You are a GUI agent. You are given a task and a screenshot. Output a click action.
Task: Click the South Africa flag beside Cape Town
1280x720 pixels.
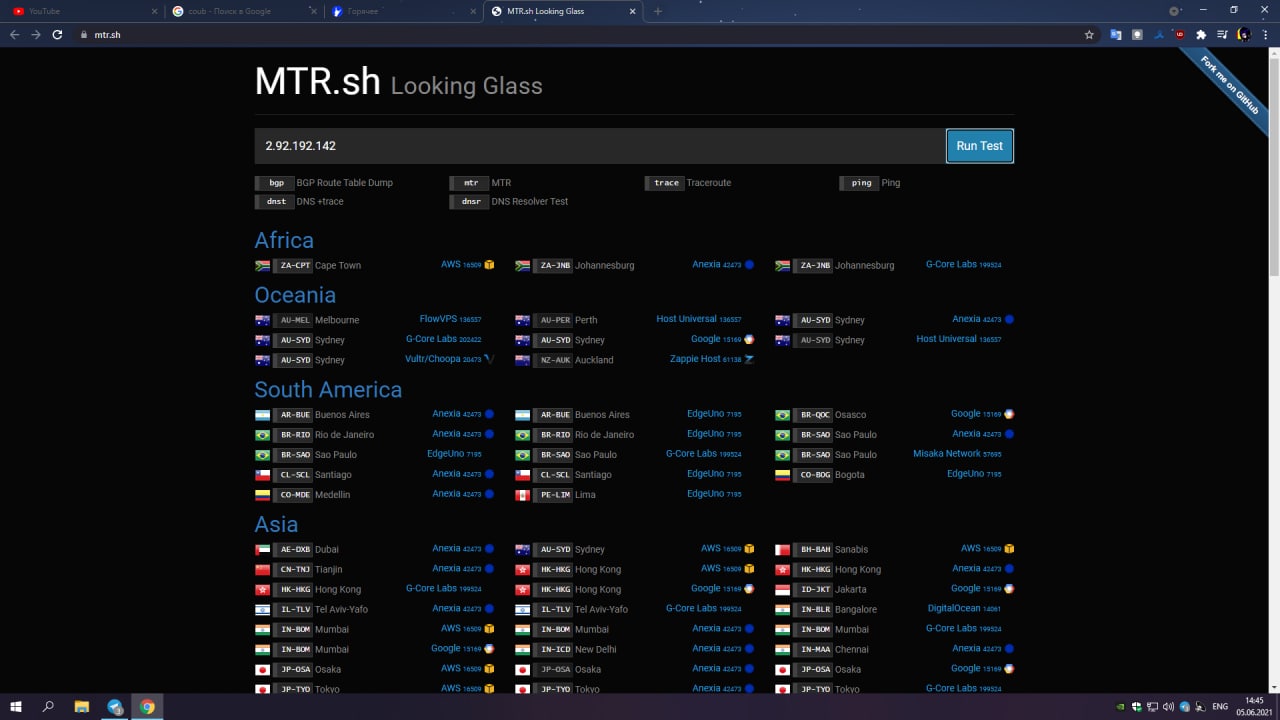(x=262, y=266)
